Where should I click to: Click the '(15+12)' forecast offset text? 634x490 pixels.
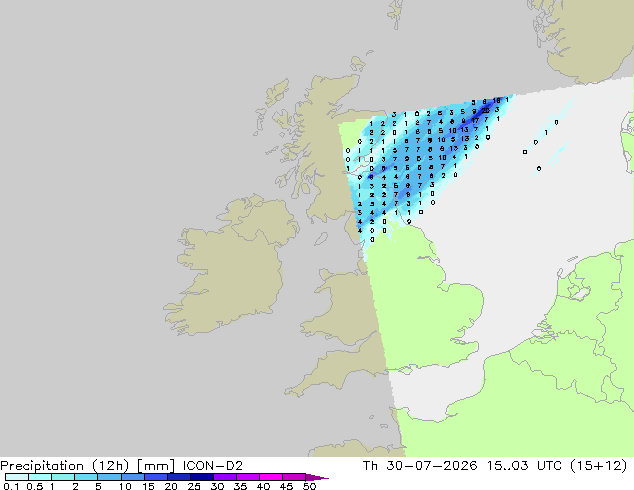[x=598, y=466]
